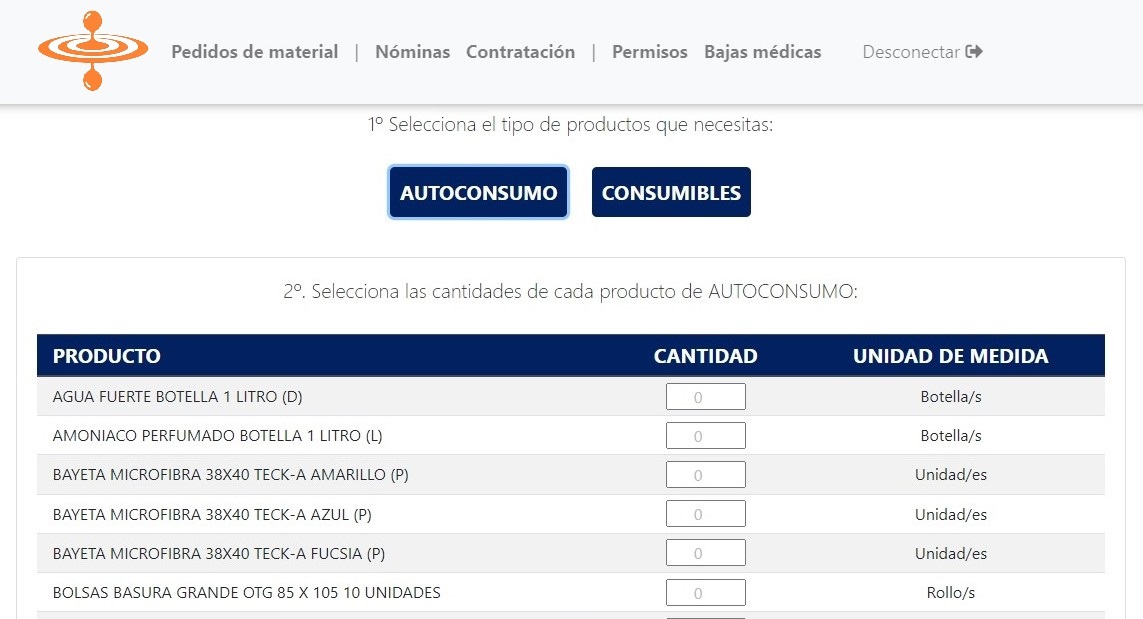Image resolution: width=1143 pixels, height=619 pixels.
Task: Open Bajas médicas section
Action: pos(762,52)
